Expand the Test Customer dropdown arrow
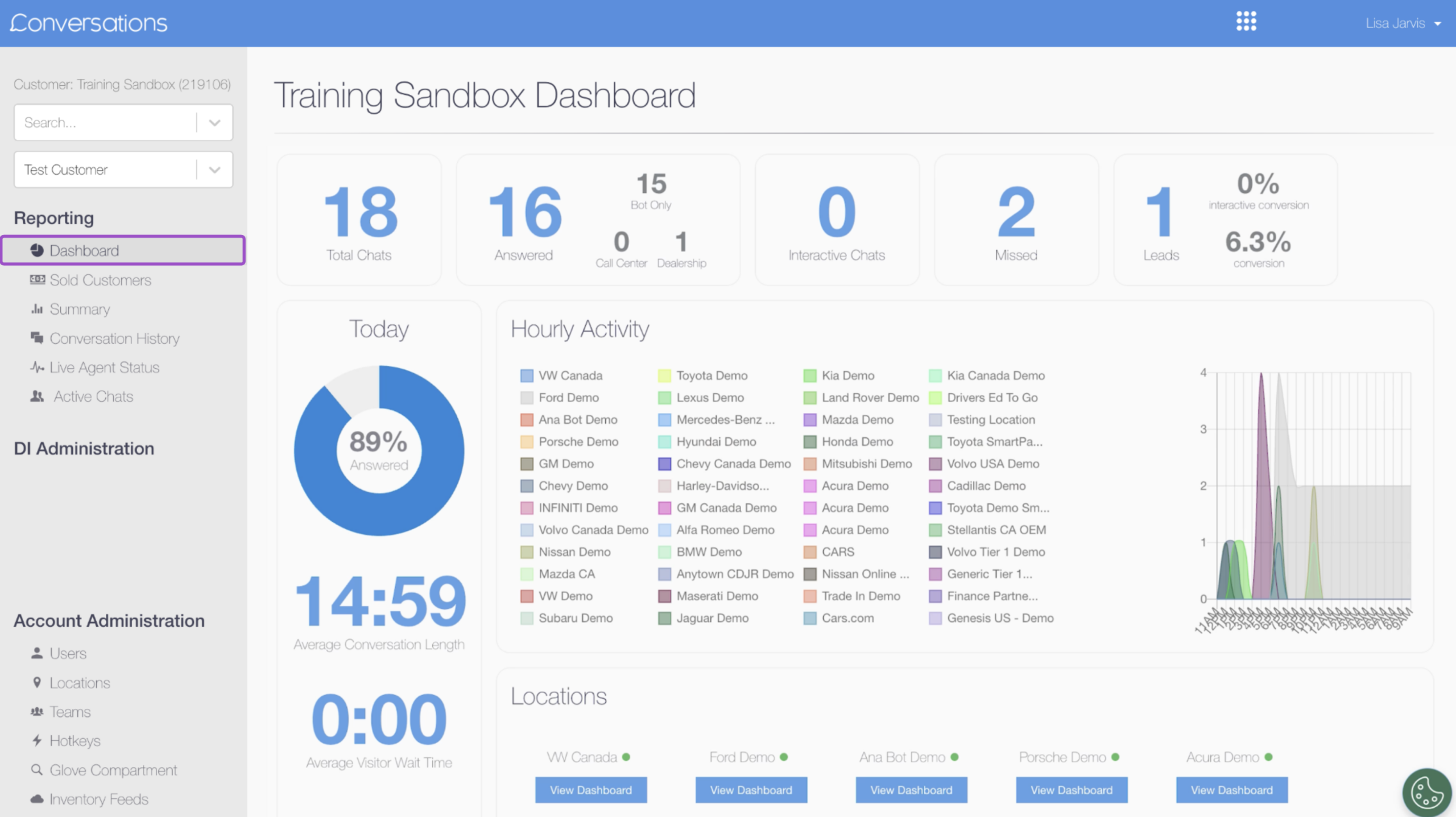Viewport: 1456px width, 817px height. (x=214, y=170)
